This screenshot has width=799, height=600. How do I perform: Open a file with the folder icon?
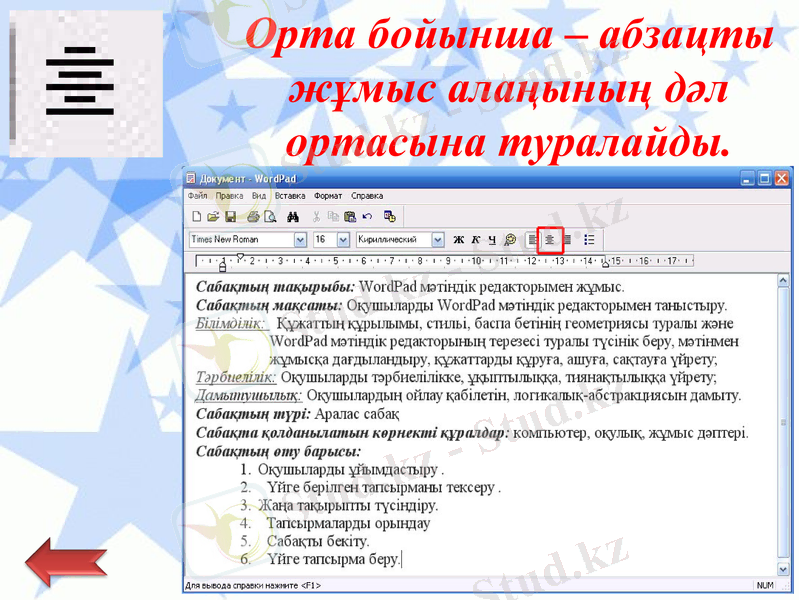213,217
